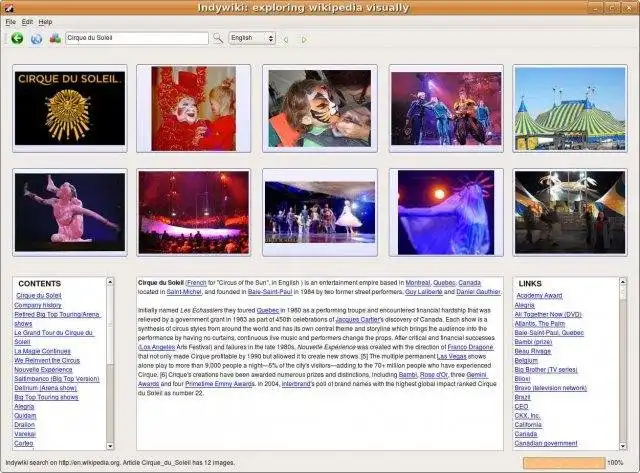Open the contortionist thumbnail
Viewport: 640px width, 473px height.
(70, 212)
